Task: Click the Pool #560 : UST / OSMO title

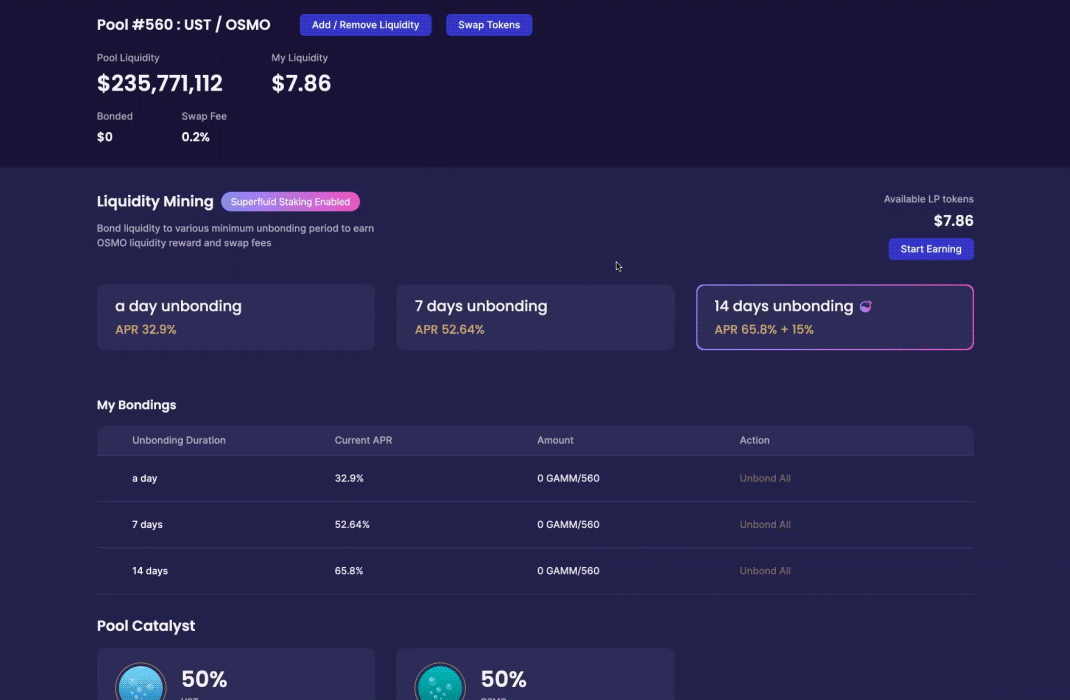Action: (x=184, y=25)
